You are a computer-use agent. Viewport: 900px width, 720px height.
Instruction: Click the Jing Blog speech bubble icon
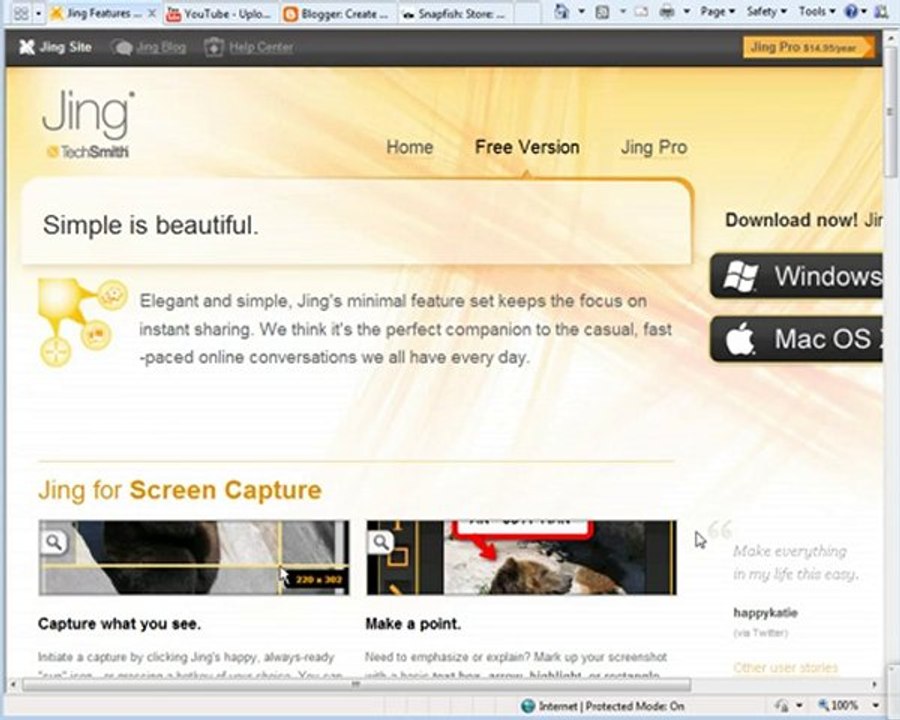click(121, 48)
